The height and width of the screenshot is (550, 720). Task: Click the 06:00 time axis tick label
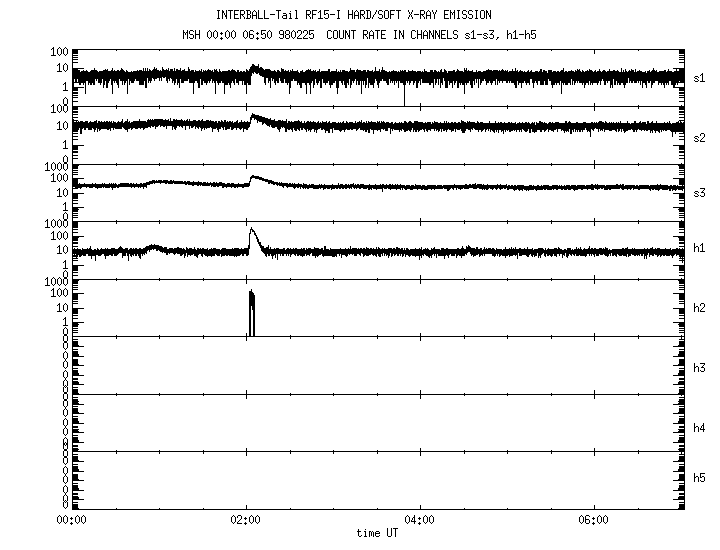(593, 520)
